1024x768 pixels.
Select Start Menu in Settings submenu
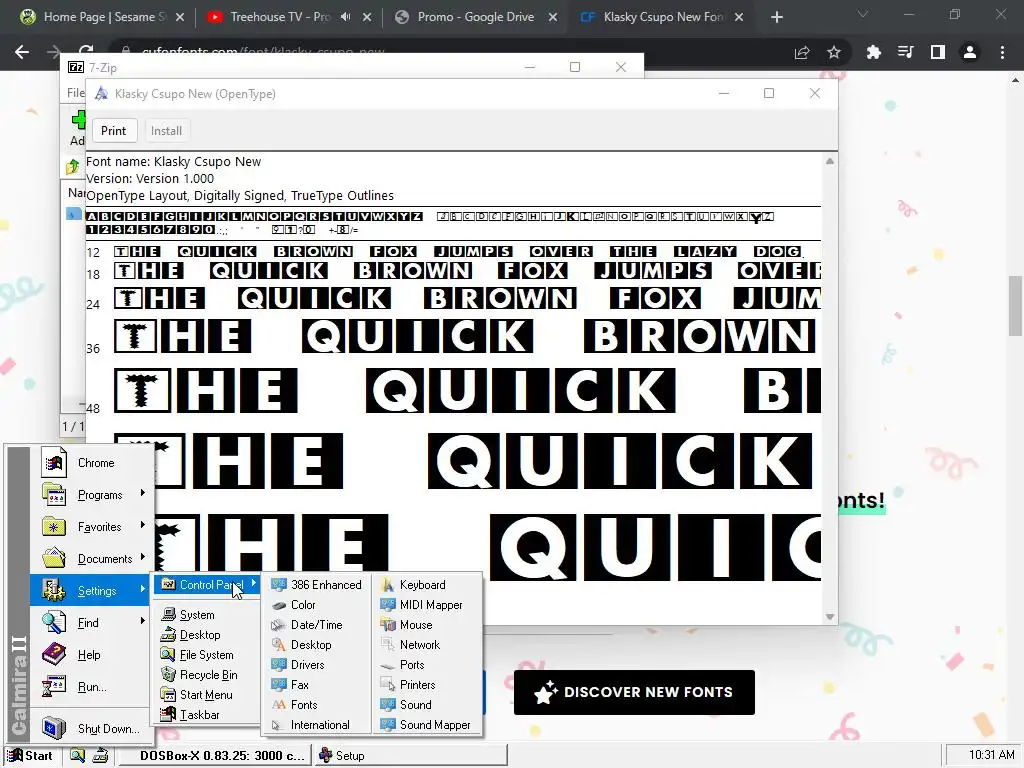pos(207,695)
